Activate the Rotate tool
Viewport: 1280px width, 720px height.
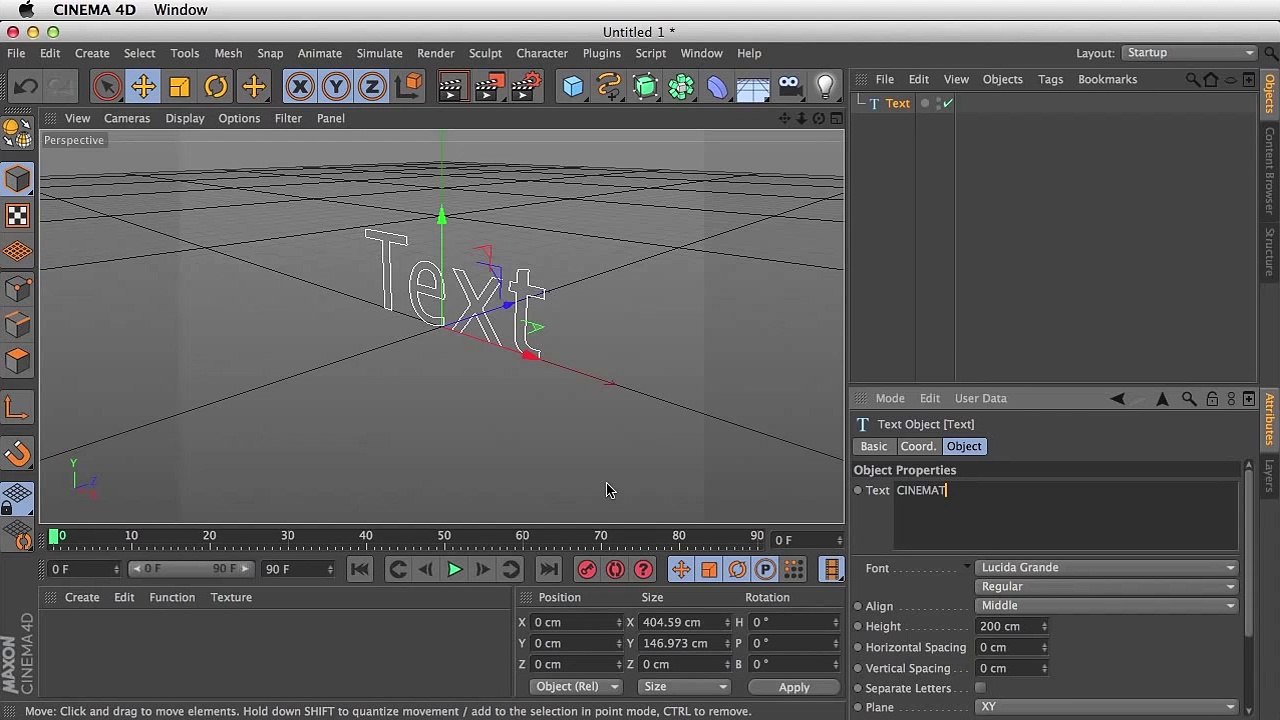[216, 87]
